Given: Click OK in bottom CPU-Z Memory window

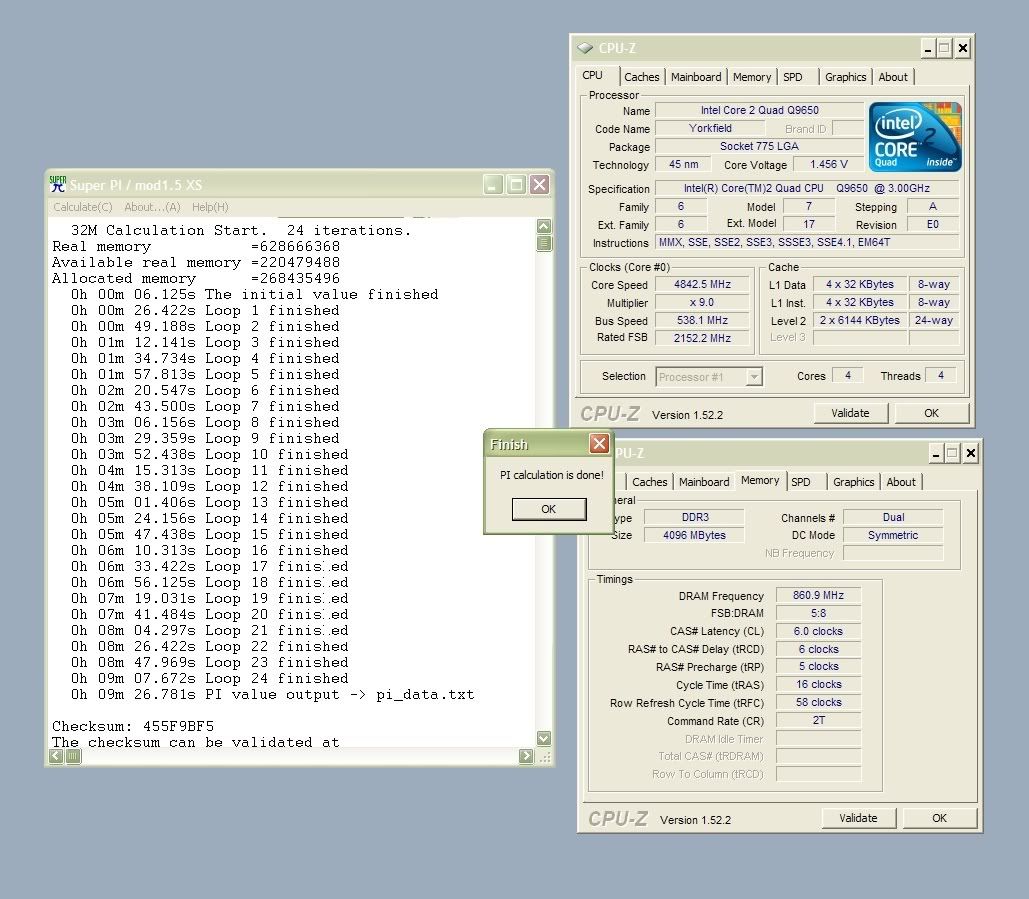Looking at the screenshot, I should click(940, 818).
